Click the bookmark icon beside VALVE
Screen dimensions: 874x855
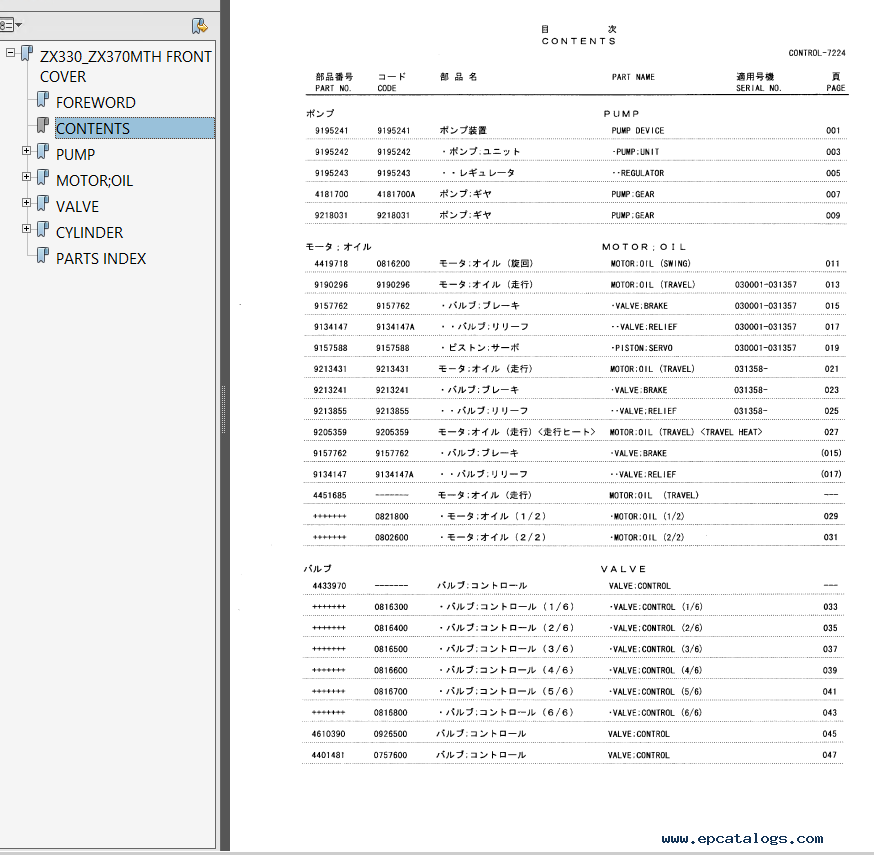pos(43,203)
